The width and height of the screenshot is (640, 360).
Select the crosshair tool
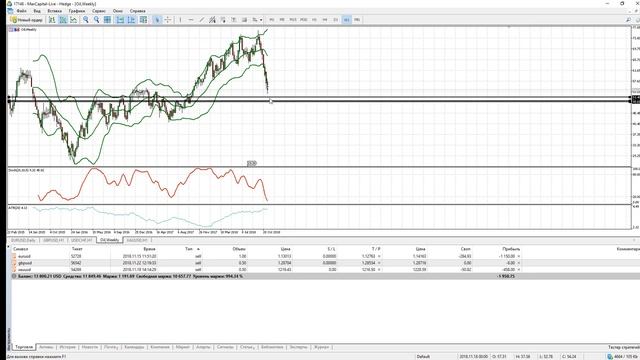[168, 20]
